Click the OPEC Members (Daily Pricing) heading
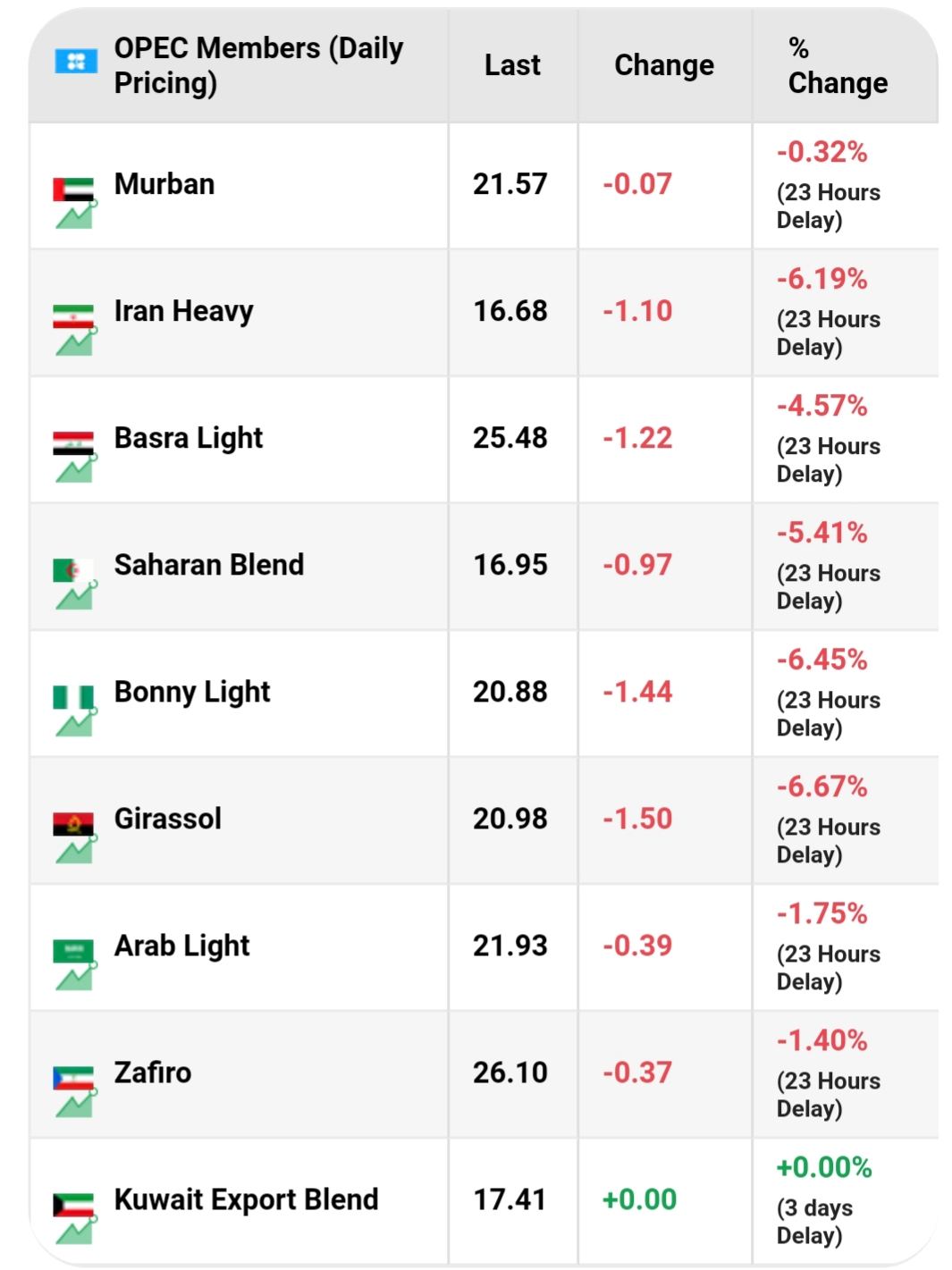 tap(258, 65)
